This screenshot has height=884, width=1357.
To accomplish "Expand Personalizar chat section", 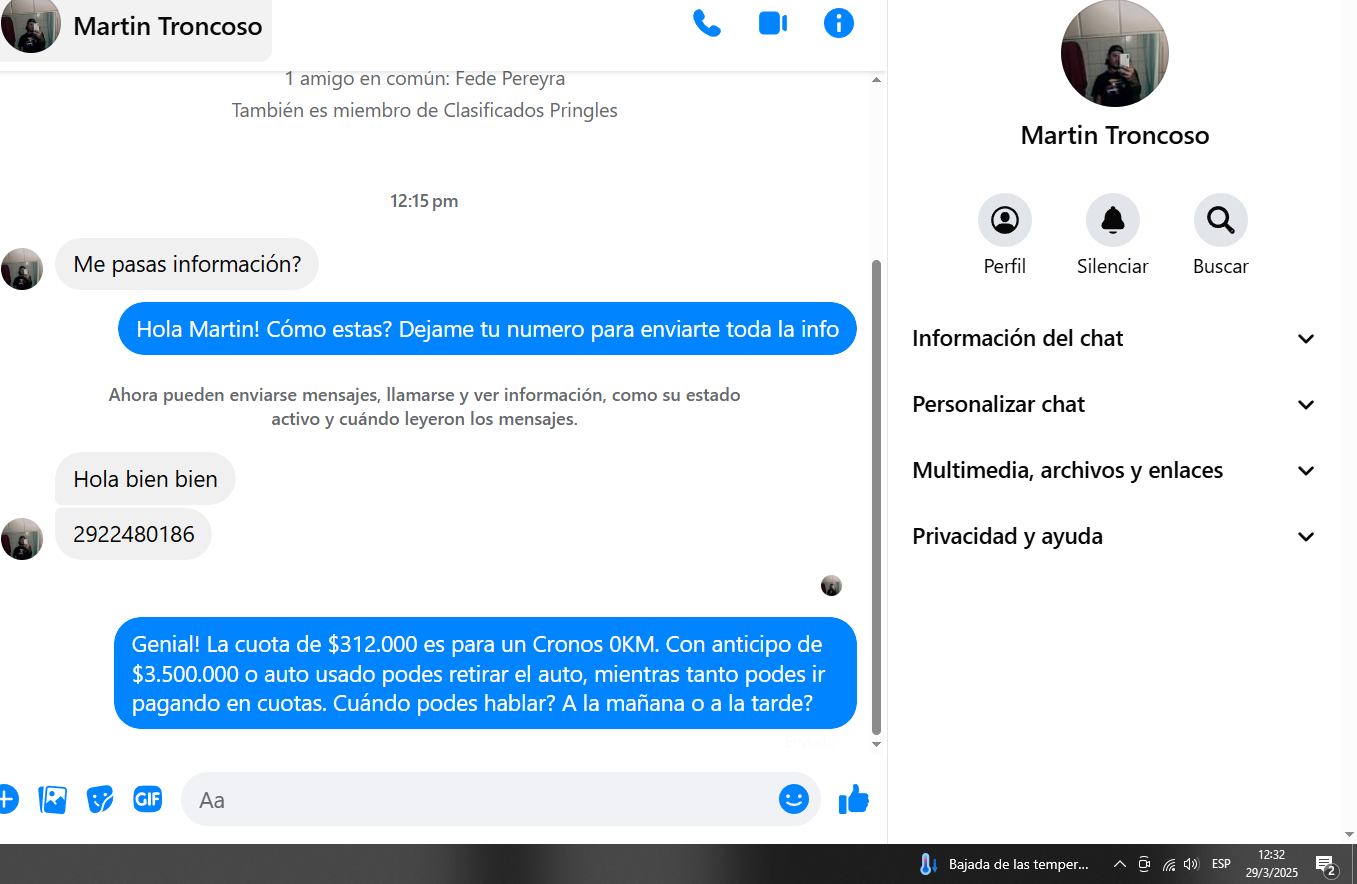I will 1114,404.
